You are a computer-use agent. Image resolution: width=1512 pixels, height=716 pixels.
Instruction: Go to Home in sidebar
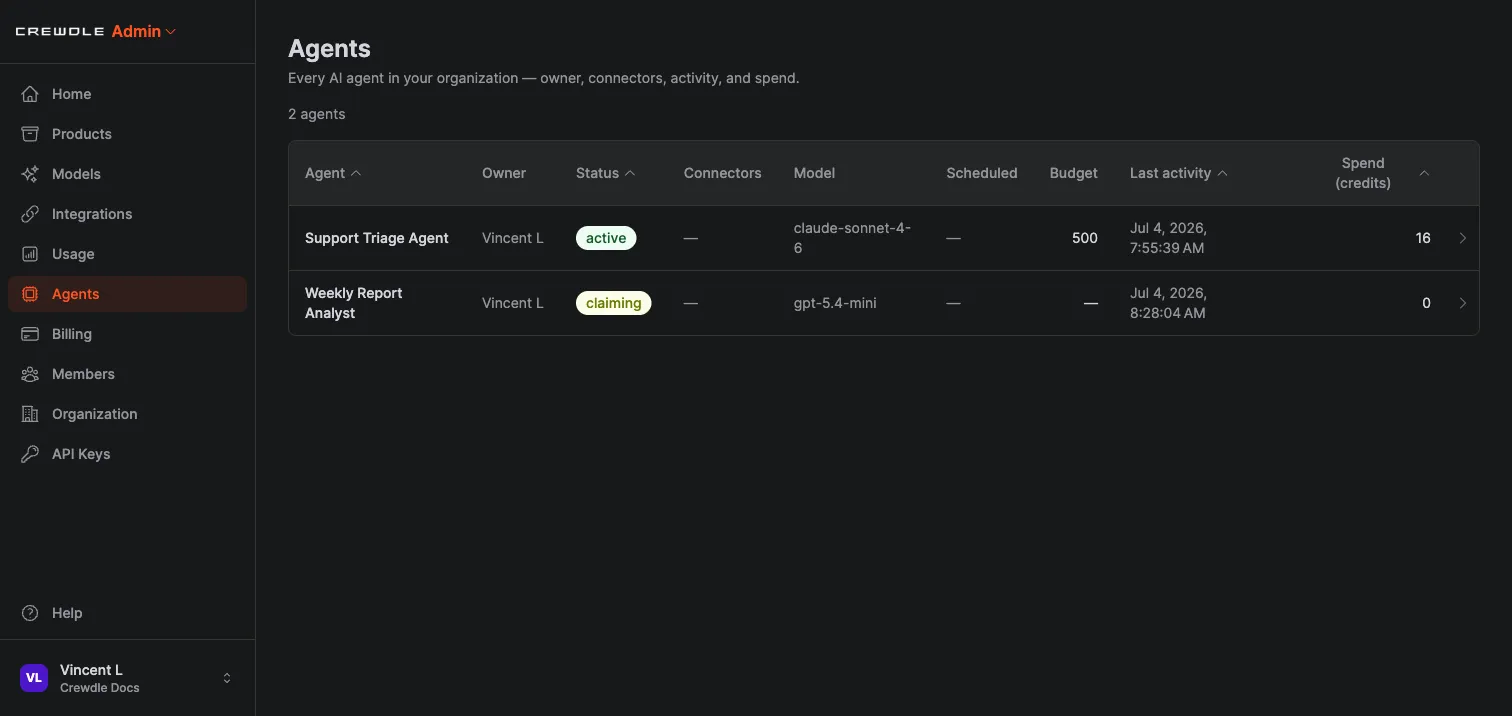[127, 94]
